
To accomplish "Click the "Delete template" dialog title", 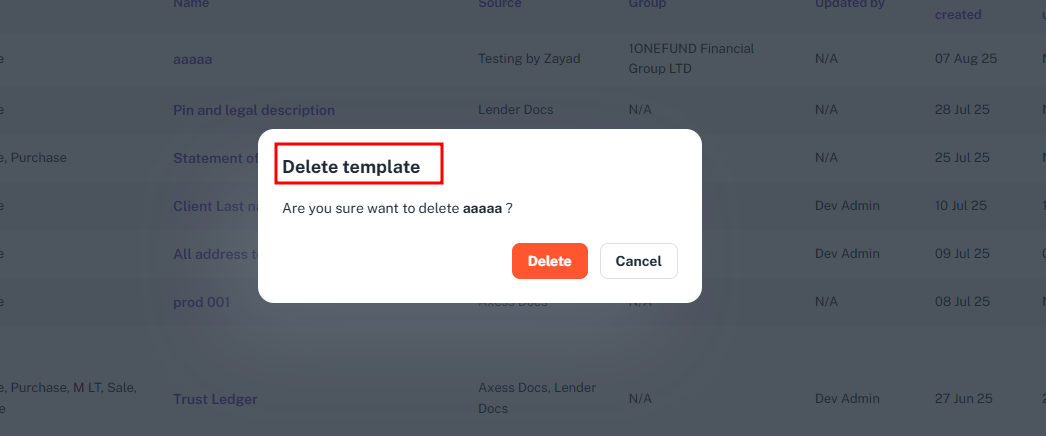I will coord(351,167).
